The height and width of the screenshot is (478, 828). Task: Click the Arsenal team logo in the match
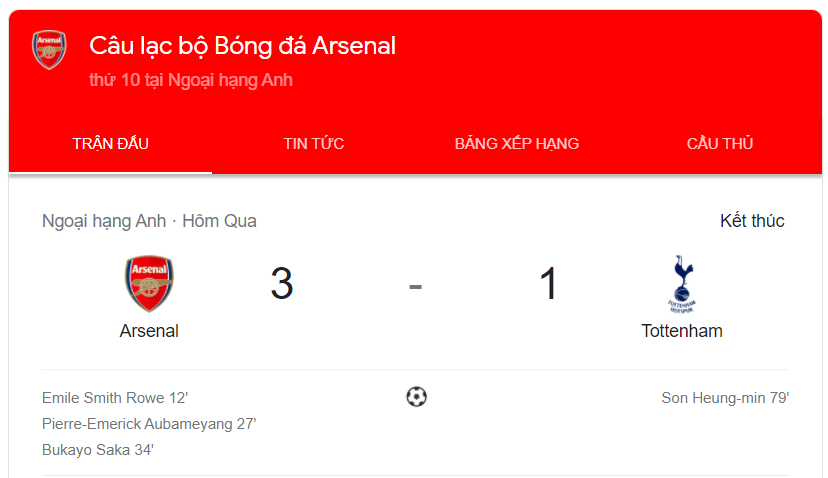click(x=149, y=284)
